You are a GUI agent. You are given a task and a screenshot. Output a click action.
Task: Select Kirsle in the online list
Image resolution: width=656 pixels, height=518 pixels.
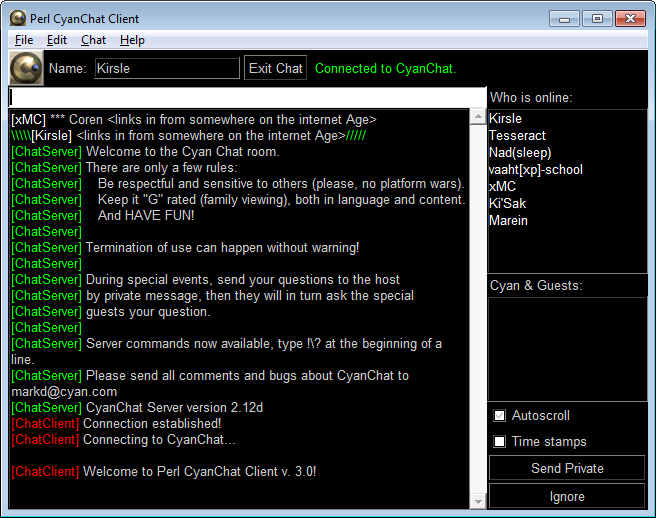[505, 118]
